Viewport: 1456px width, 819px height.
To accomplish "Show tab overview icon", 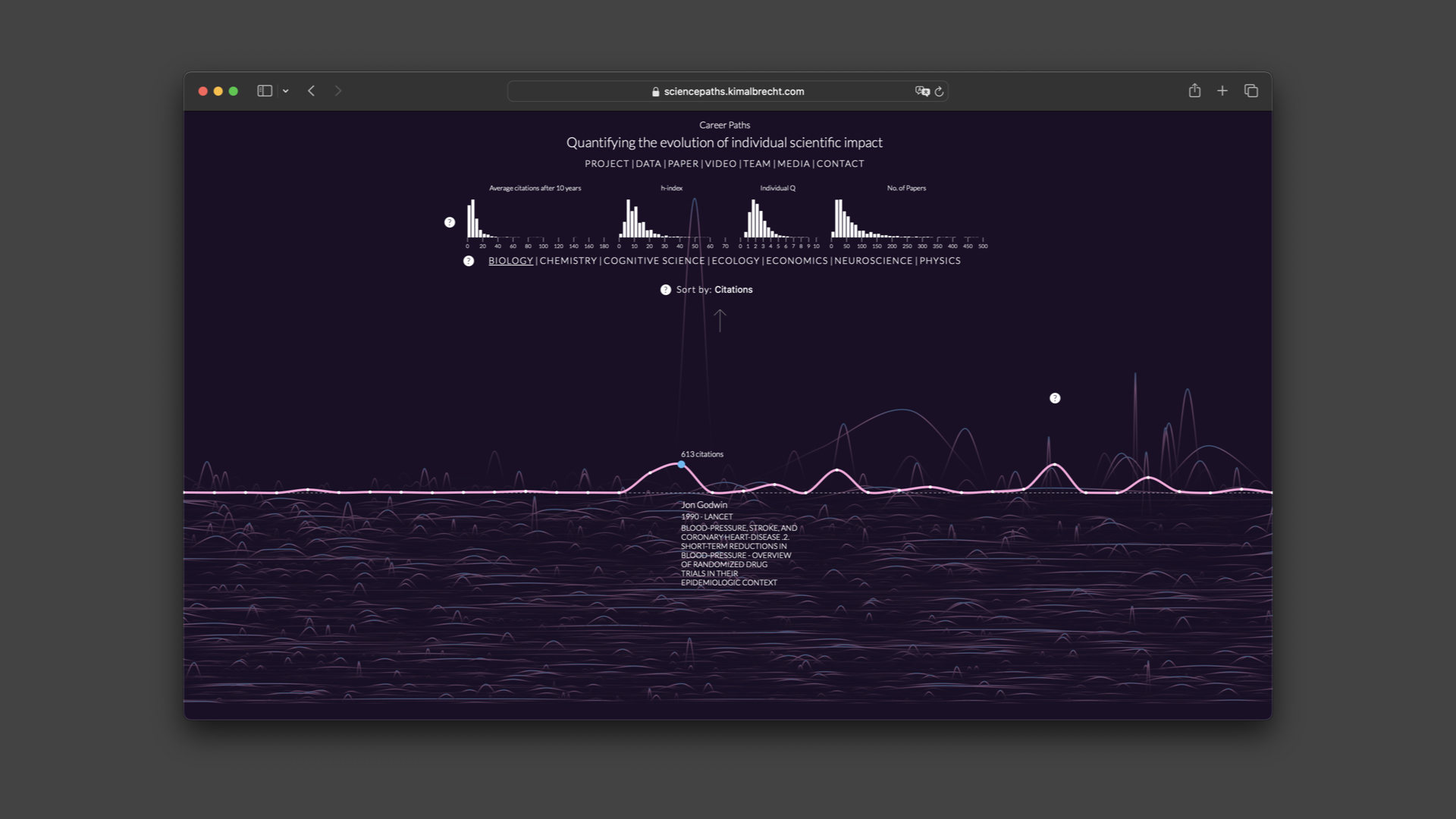I will click(x=1251, y=91).
